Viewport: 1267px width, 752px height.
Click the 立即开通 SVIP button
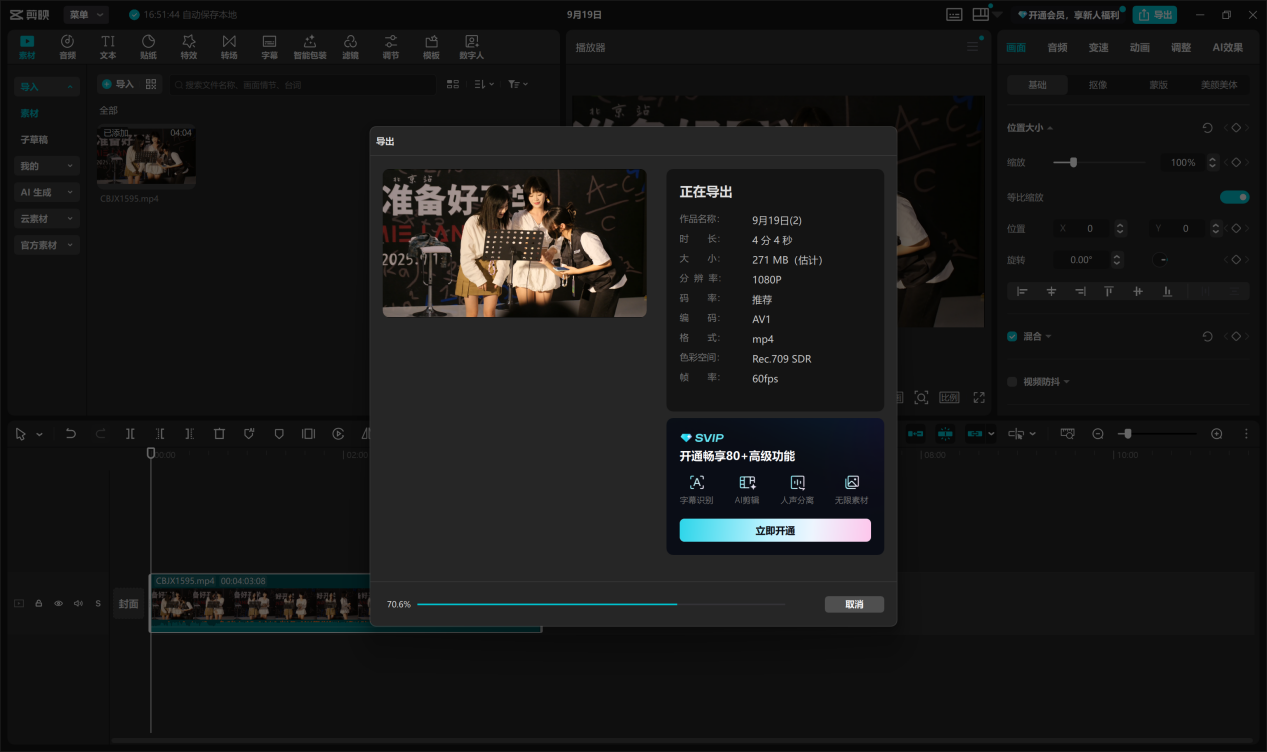pyautogui.click(x=775, y=531)
